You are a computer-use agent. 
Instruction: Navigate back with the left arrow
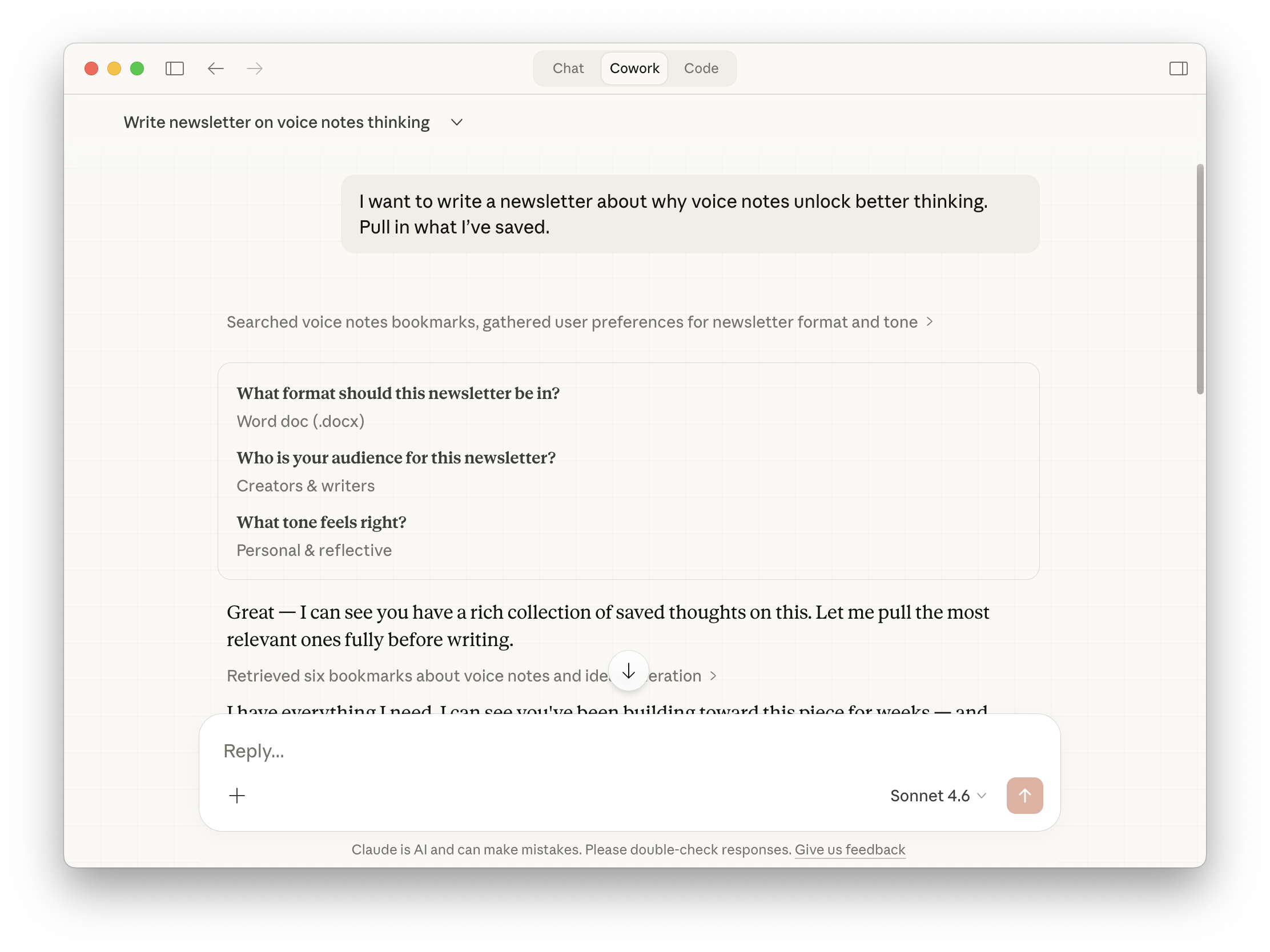pyautogui.click(x=215, y=68)
